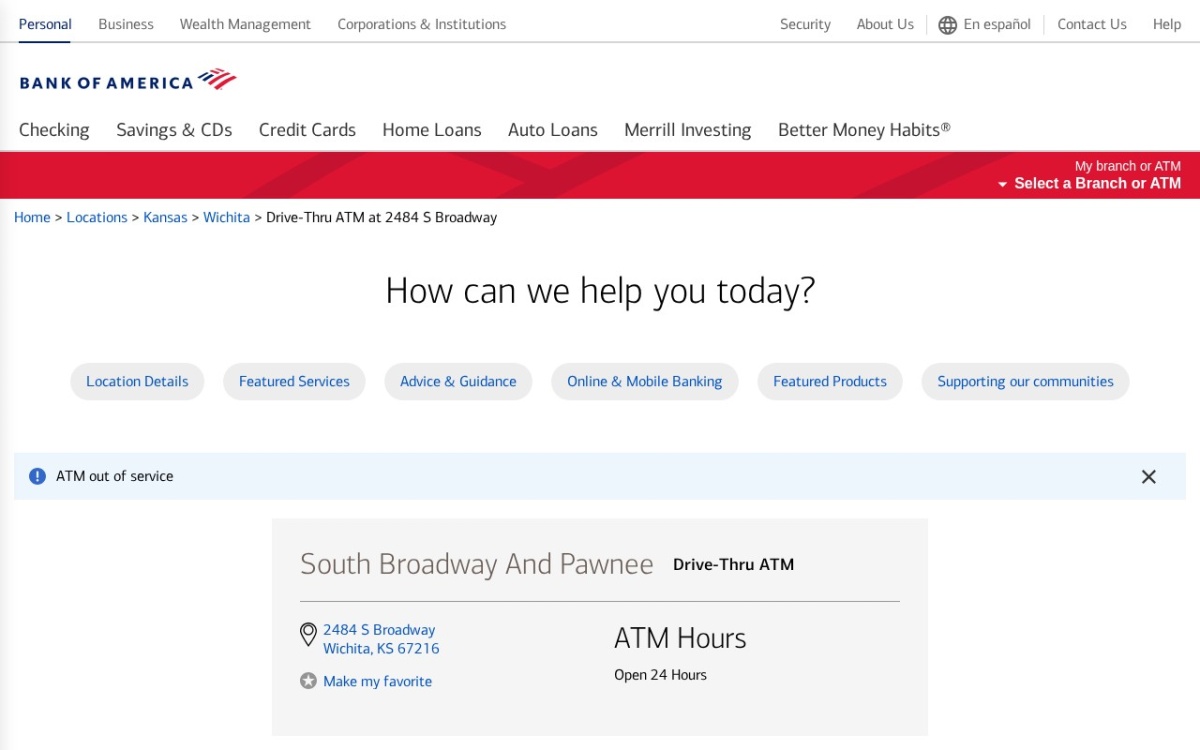The image size is (1200, 750).
Task: Click the info icon in the ATM alert
Action: tap(37, 476)
